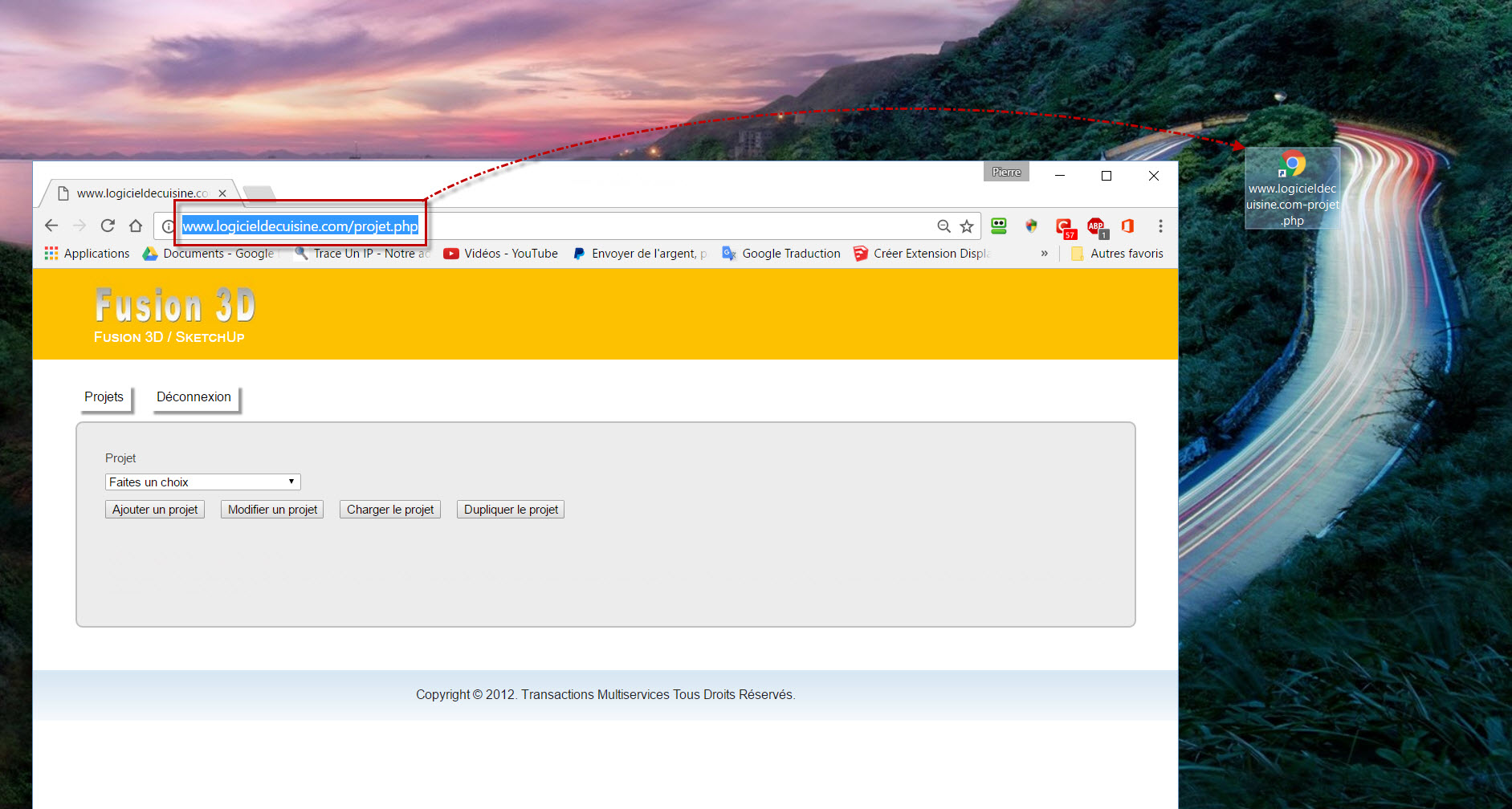Open the Chrome three-dot menu
Viewport: 1512px width, 809px height.
click(1160, 226)
